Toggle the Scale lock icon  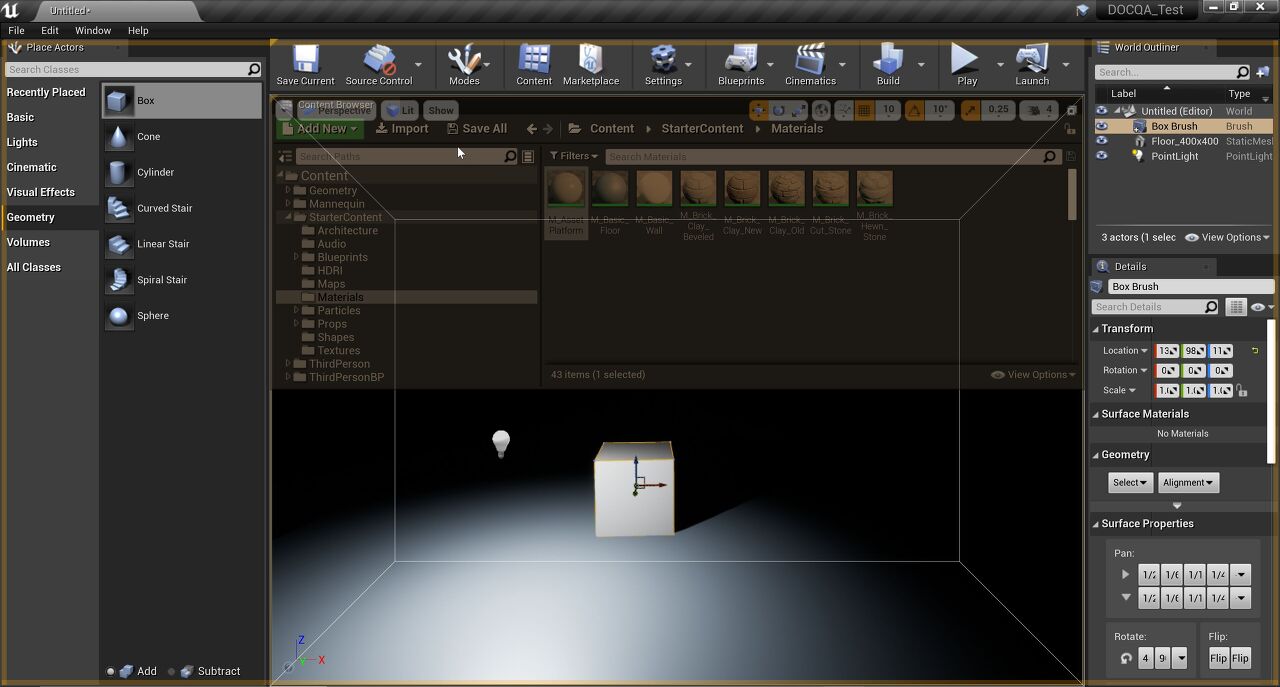[x=1242, y=391]
